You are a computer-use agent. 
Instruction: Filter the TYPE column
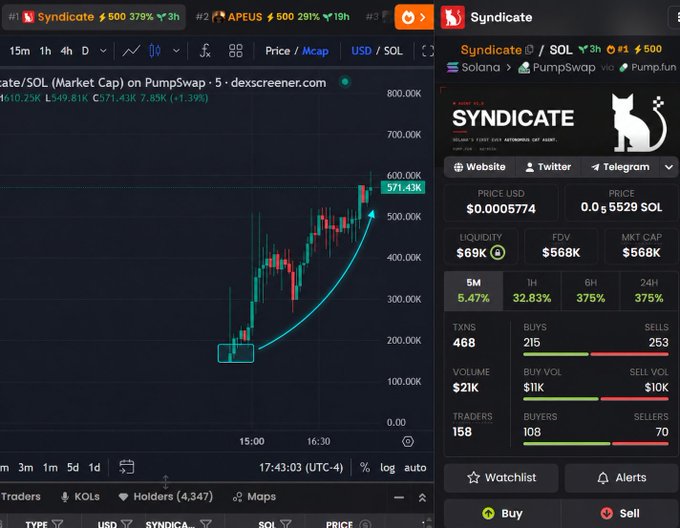[57, 524]
